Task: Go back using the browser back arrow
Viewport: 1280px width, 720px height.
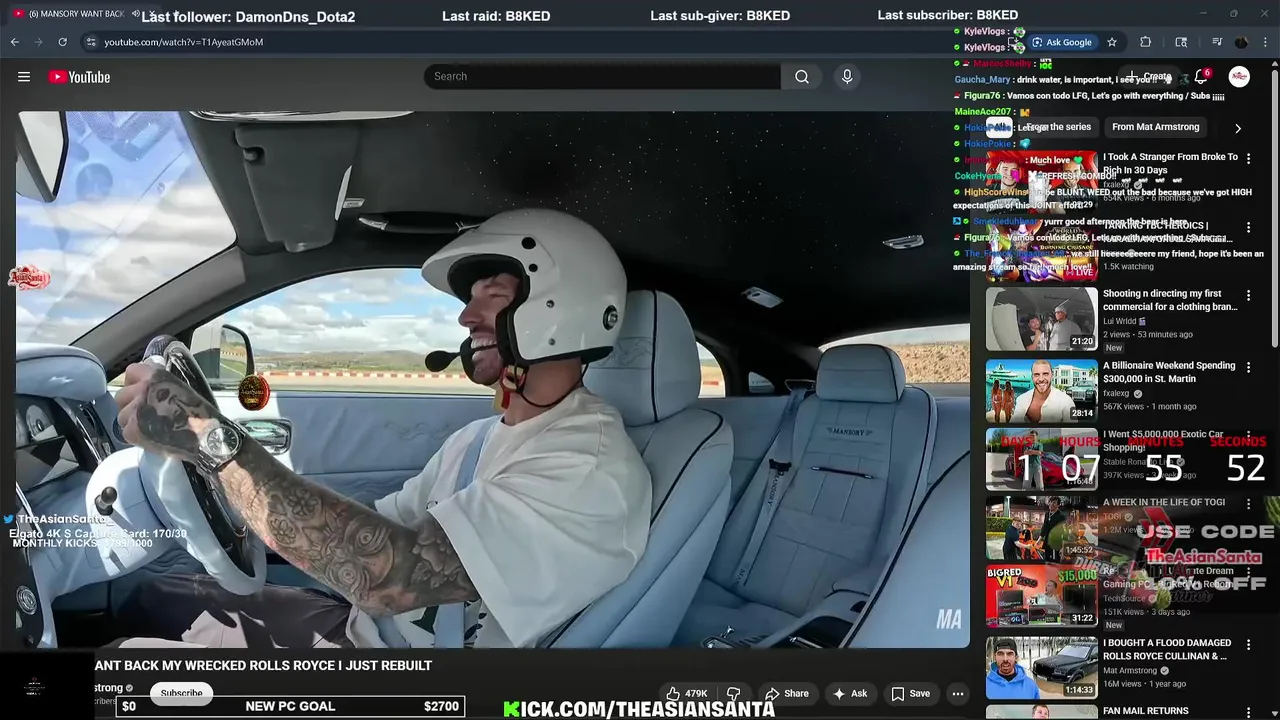Action: (15, 42)
